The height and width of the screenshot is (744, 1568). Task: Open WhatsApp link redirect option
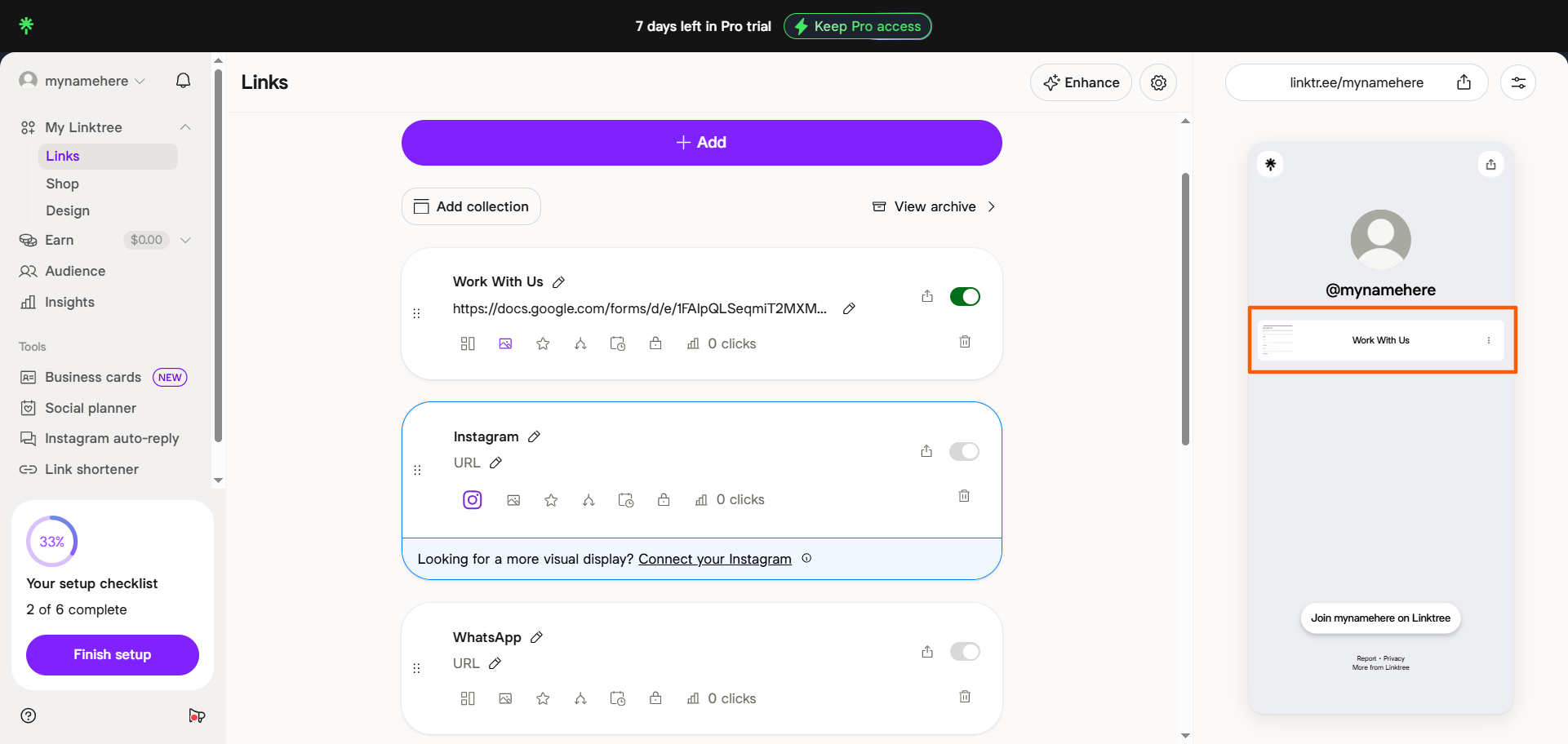[580, 698]
